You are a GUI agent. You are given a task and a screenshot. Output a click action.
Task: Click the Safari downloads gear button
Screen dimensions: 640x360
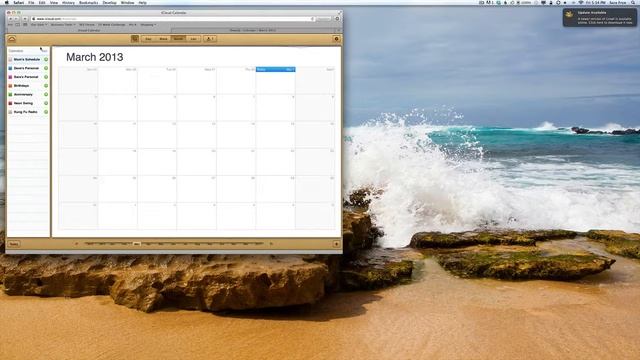click(x=337, y=19)
